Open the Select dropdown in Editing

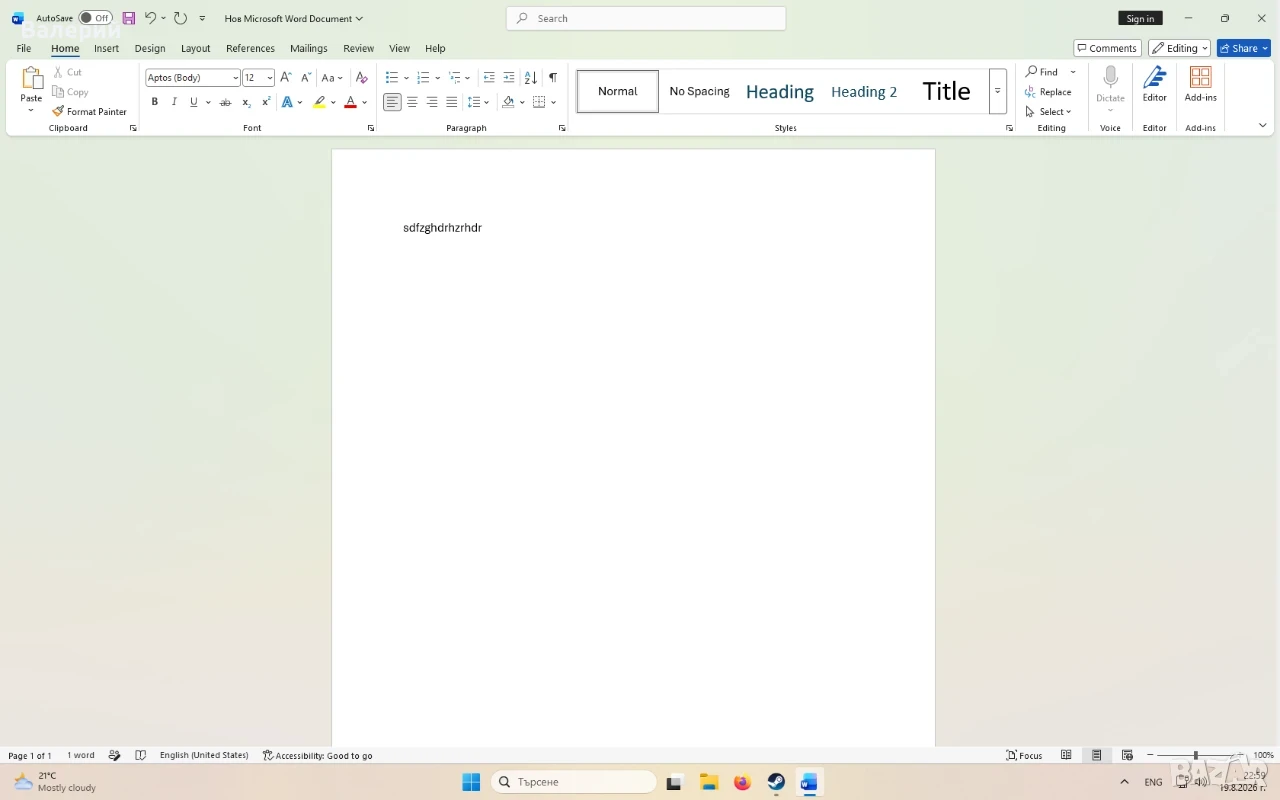tap(1049, 112)
